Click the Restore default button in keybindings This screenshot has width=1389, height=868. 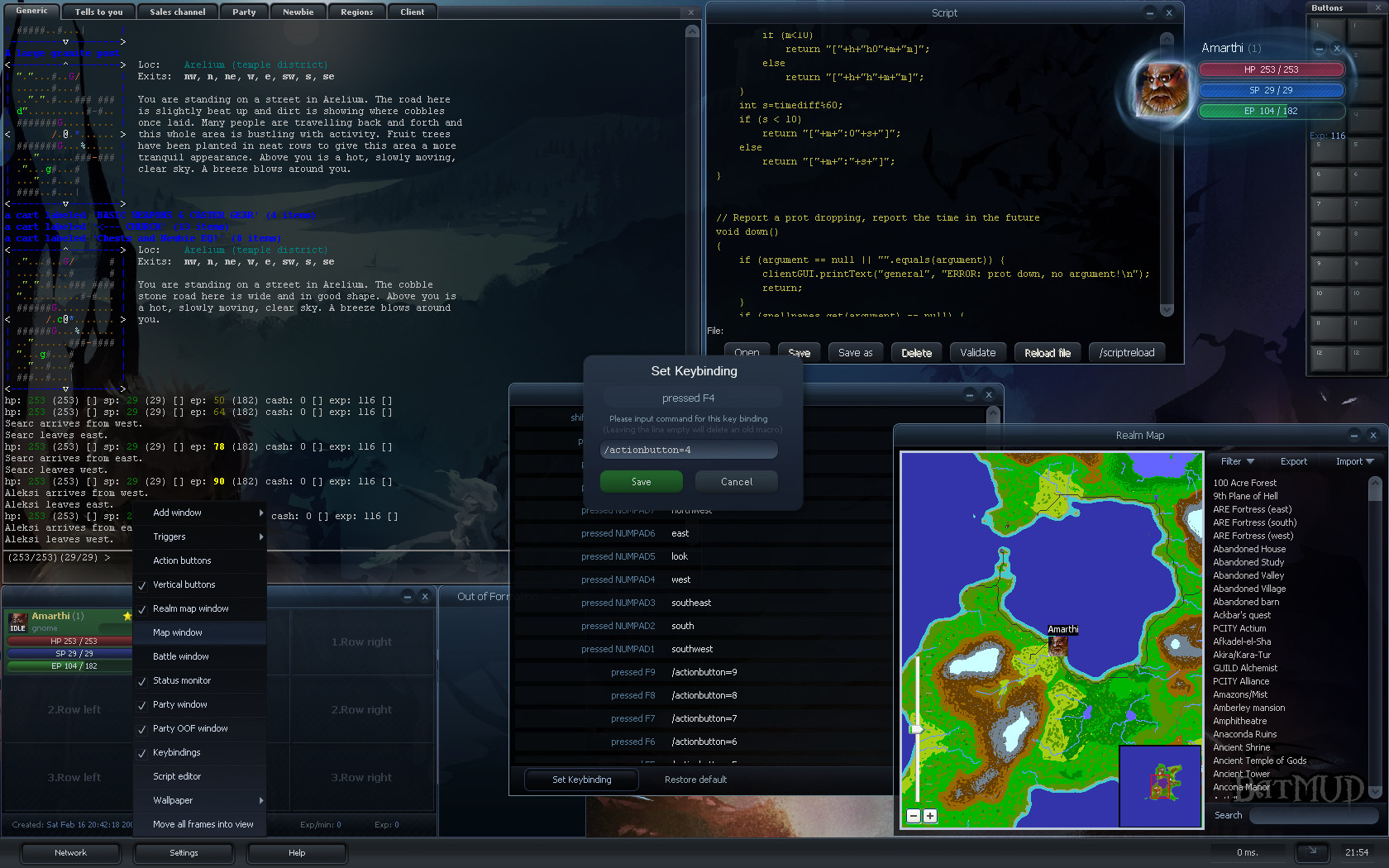[694, 780]
